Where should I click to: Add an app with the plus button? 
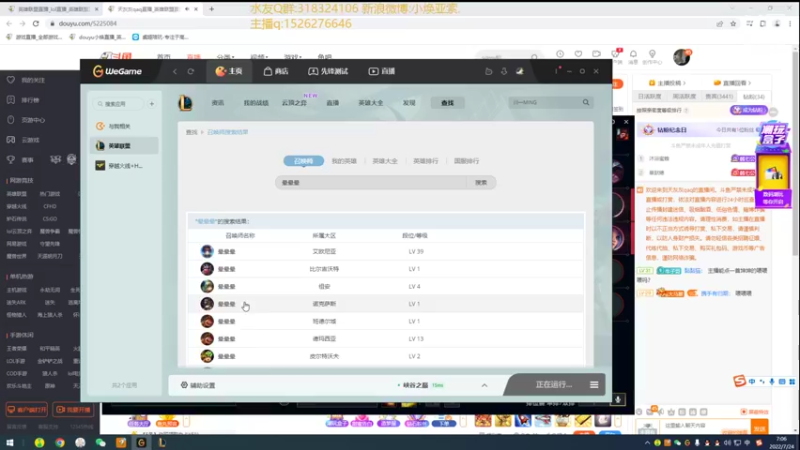point(152,104)
